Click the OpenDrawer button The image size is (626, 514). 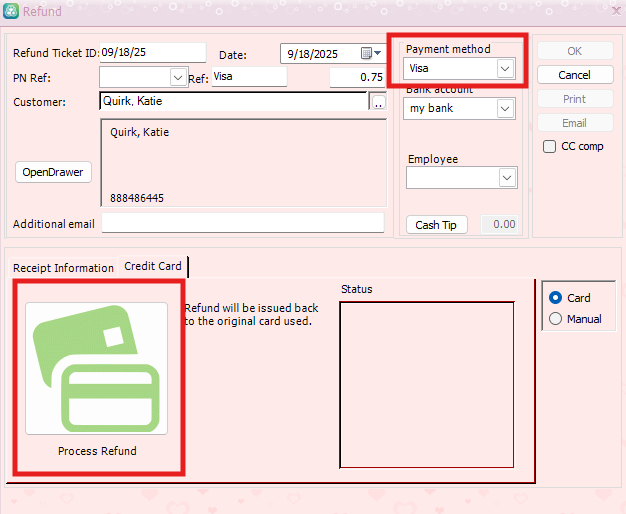click(x=52, y=172)
